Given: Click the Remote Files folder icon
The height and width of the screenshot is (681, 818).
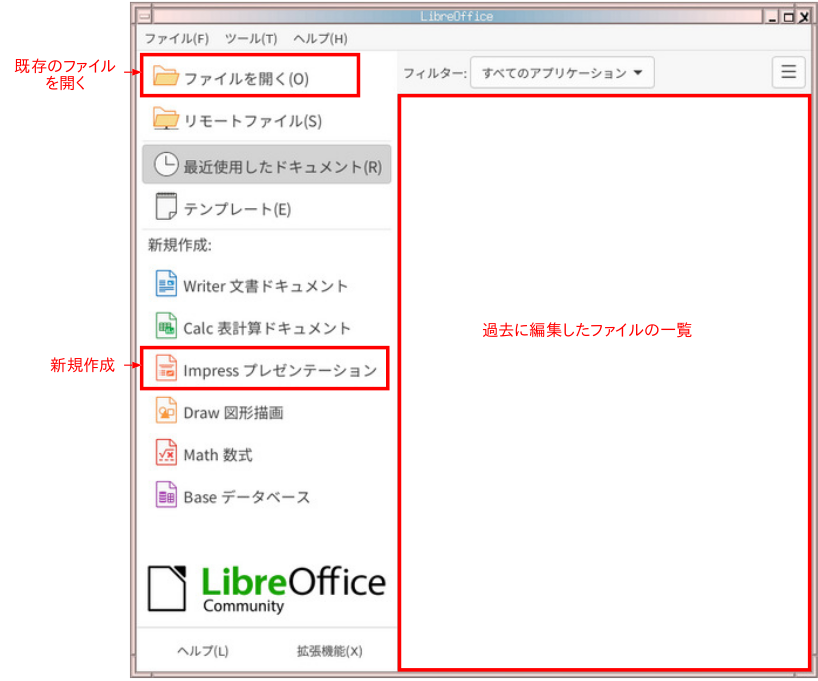Looking at the screenshot, I should [x=166, y=118].
